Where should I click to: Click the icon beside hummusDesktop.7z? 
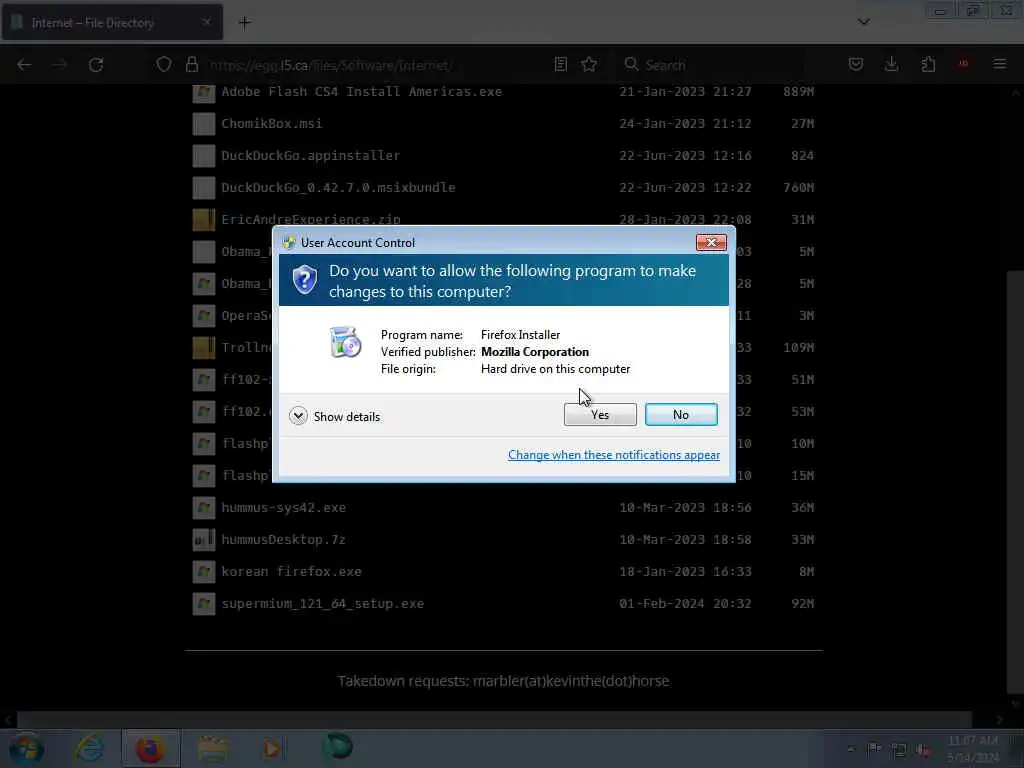pos(204,539)
